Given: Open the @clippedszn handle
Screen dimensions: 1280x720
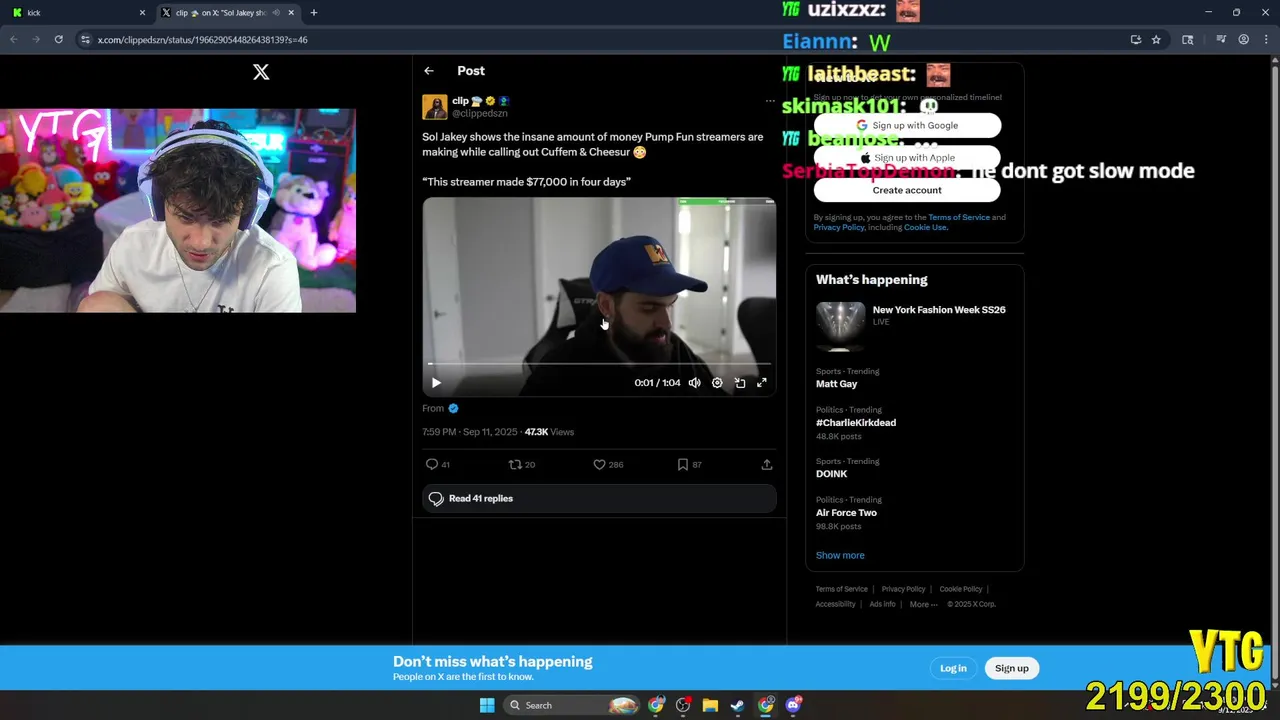Looking at the screenshot, I should 480,113.
